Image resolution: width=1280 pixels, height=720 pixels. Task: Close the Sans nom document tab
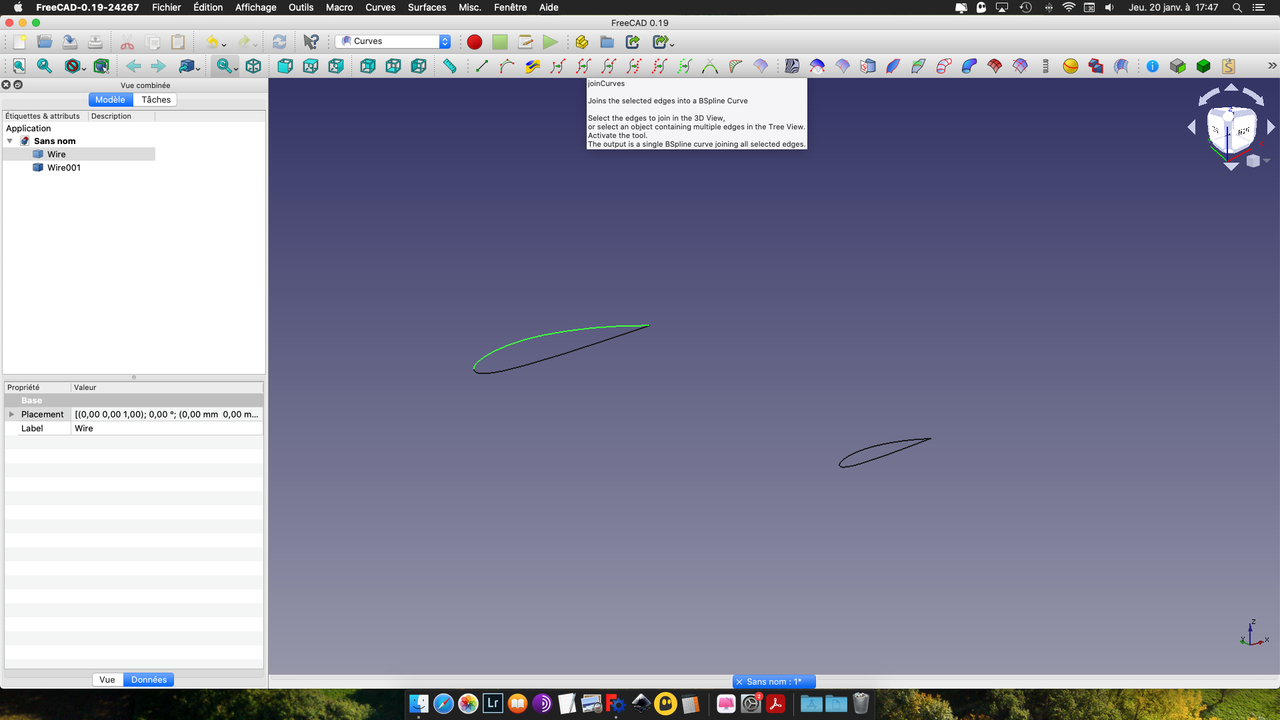coord(739,682)
